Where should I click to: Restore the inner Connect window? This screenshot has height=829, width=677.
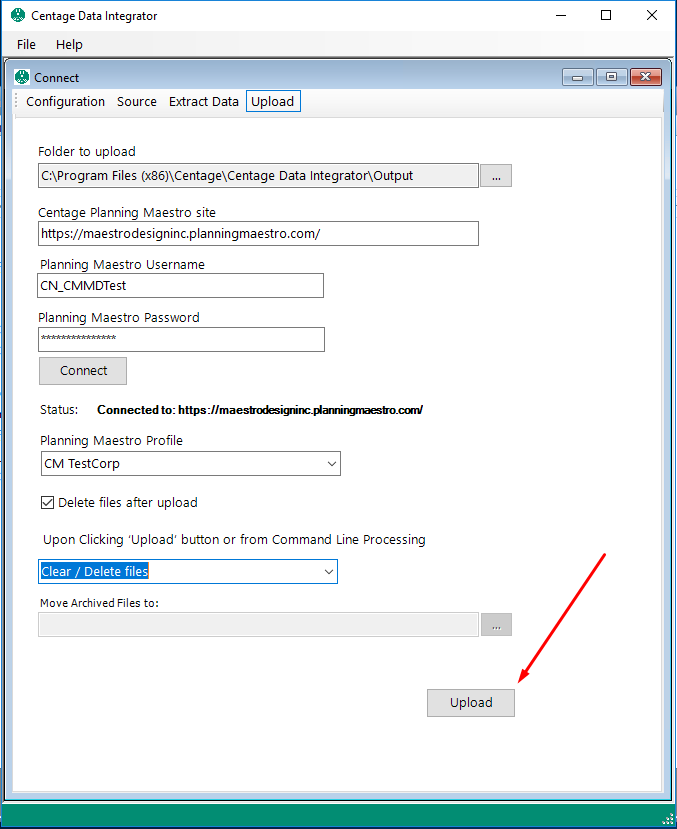pos(611,77)
